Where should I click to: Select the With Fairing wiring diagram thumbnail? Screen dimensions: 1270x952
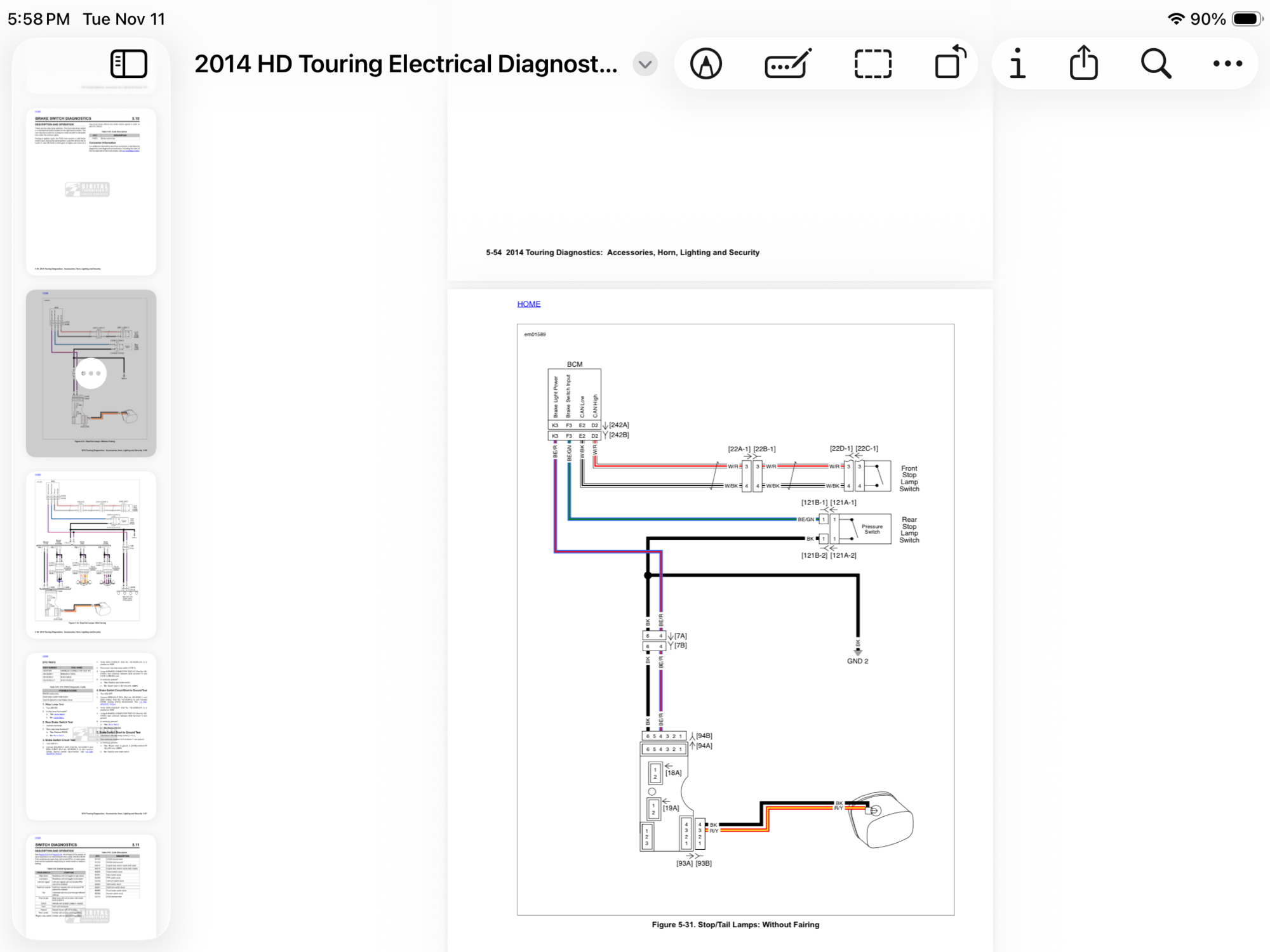coord(91,553)
